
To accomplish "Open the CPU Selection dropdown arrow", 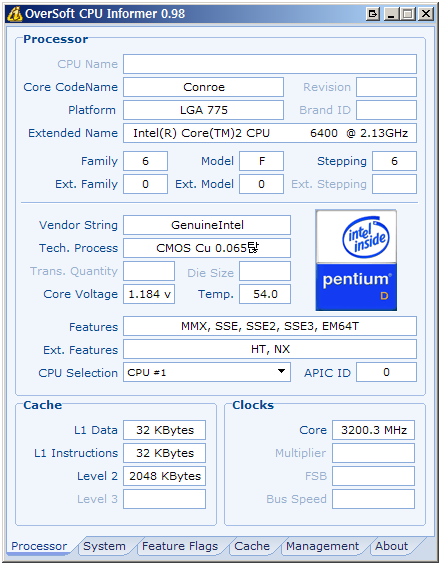I will (281, 372).
